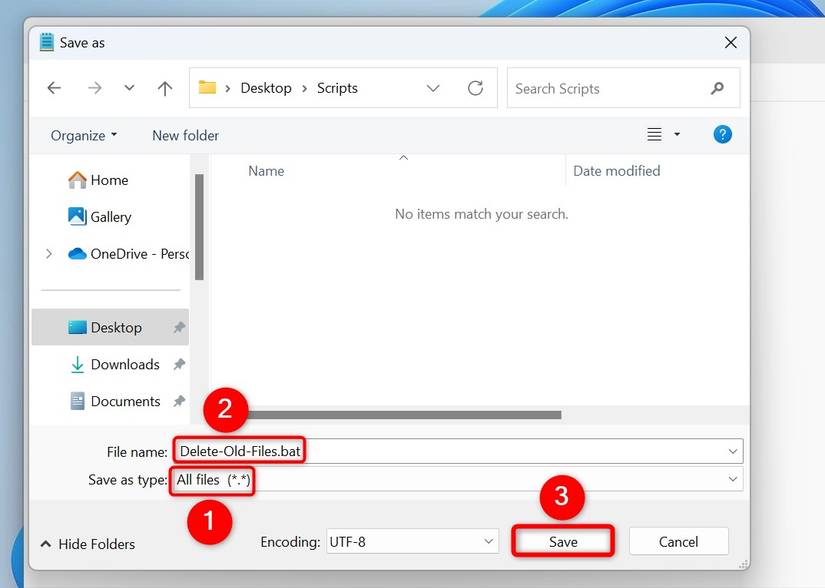Click the view layout icon on the toolbar
The height and width of the screenshot is (588, 825).
click(656, 133)
